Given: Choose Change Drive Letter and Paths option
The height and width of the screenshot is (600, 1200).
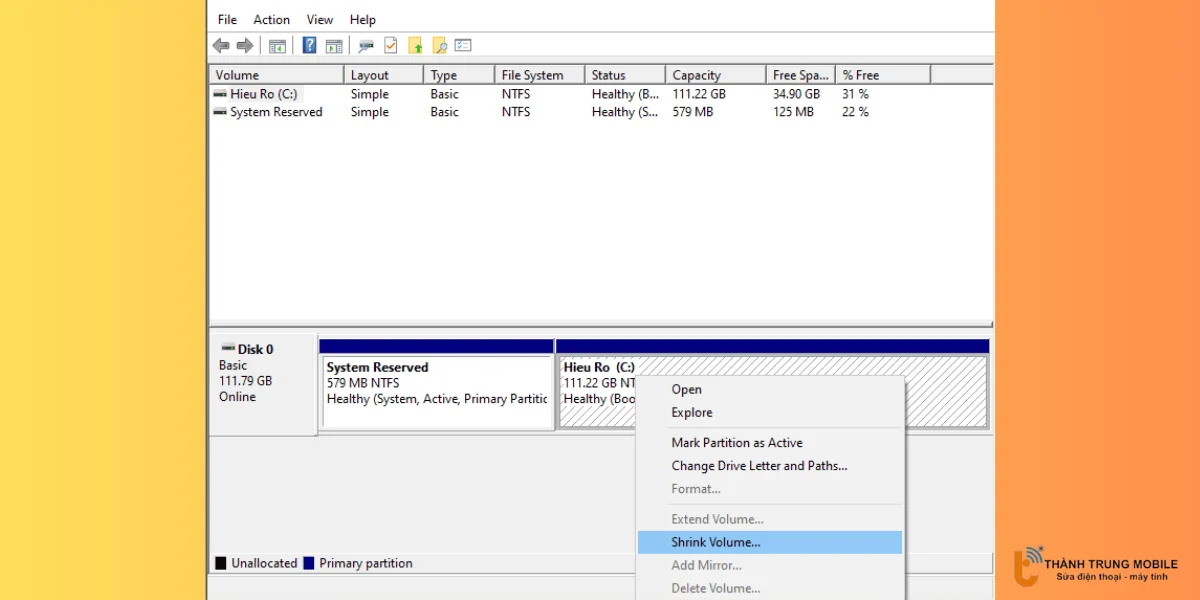Looking at the screenshot, I should pos(759,466).
